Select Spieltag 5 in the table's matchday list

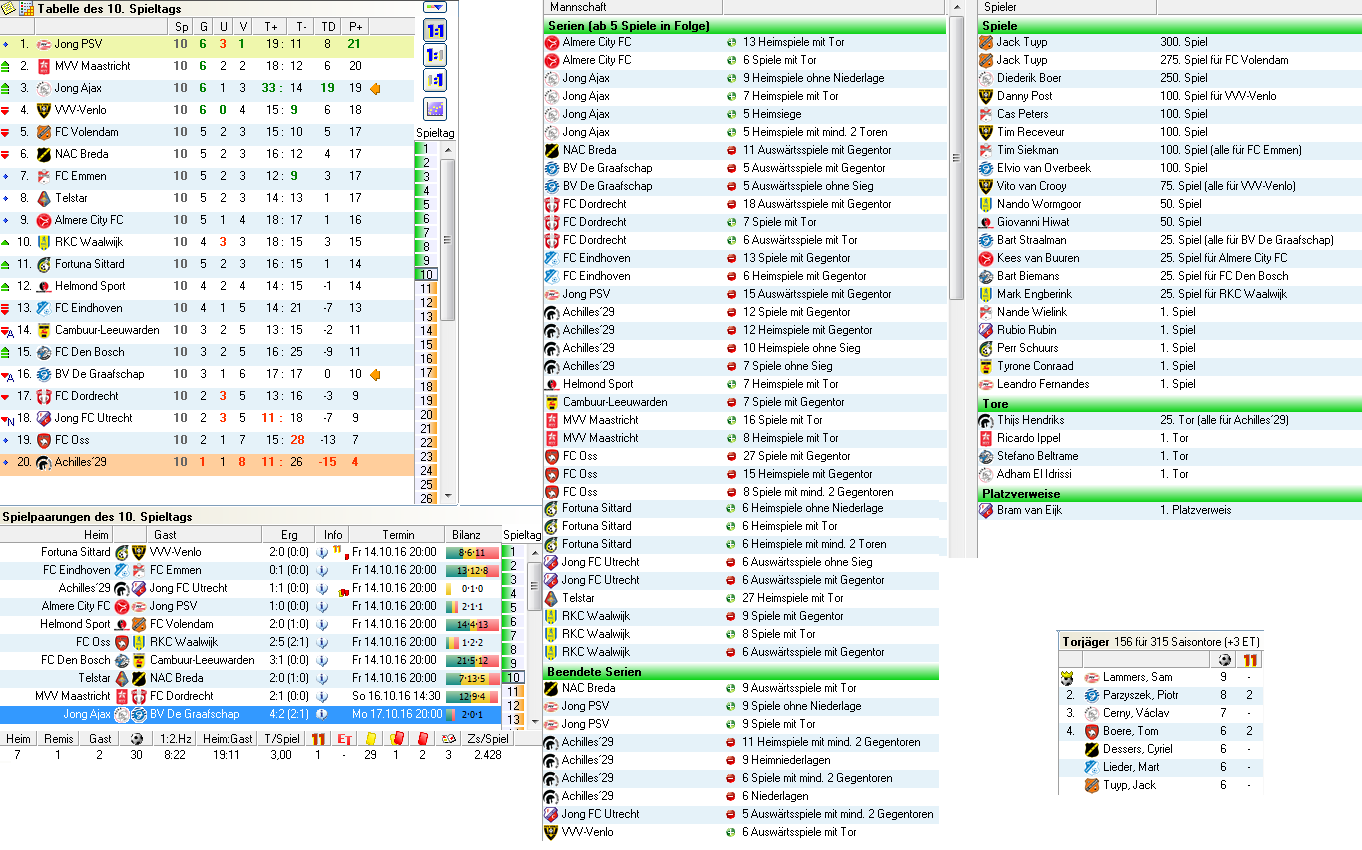[425, 204]
